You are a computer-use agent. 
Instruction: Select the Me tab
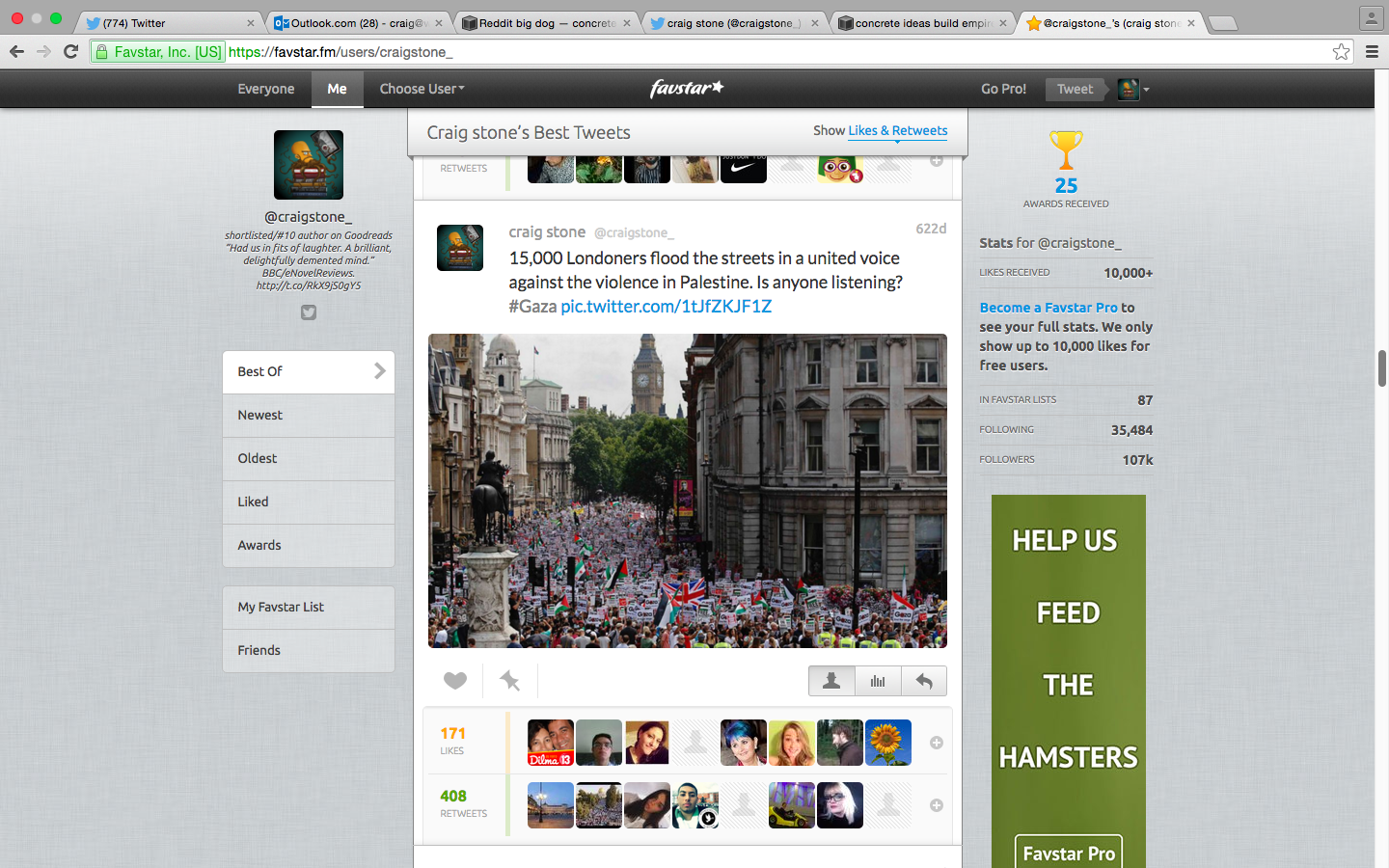(x=337, y=89)
